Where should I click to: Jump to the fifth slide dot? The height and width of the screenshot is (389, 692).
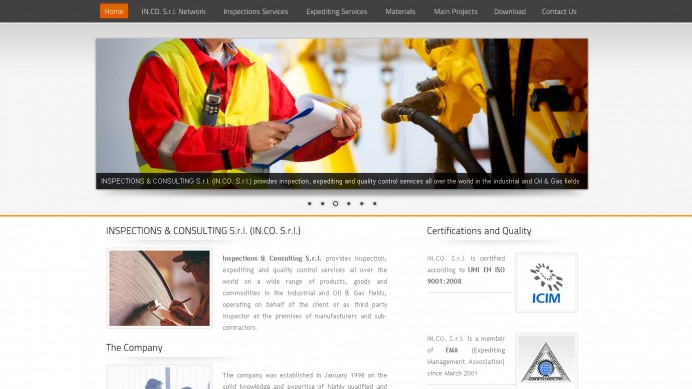361,204
